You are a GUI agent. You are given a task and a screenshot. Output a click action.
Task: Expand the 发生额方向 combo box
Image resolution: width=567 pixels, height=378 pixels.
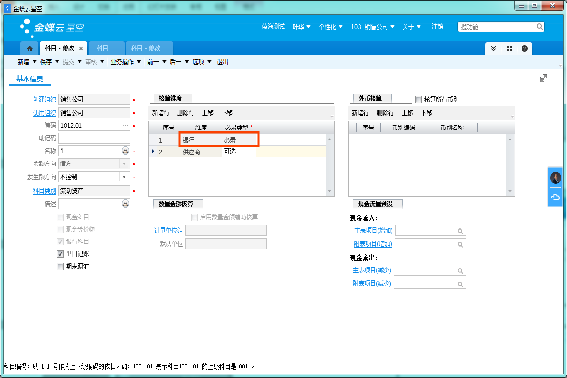(124, 177)
